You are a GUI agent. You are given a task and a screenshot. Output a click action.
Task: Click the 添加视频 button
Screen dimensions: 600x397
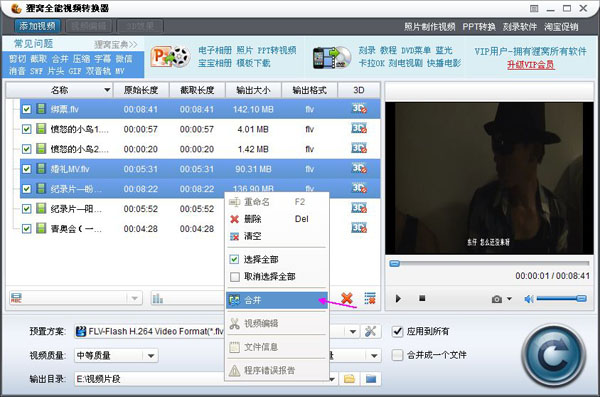pos(37,26)
